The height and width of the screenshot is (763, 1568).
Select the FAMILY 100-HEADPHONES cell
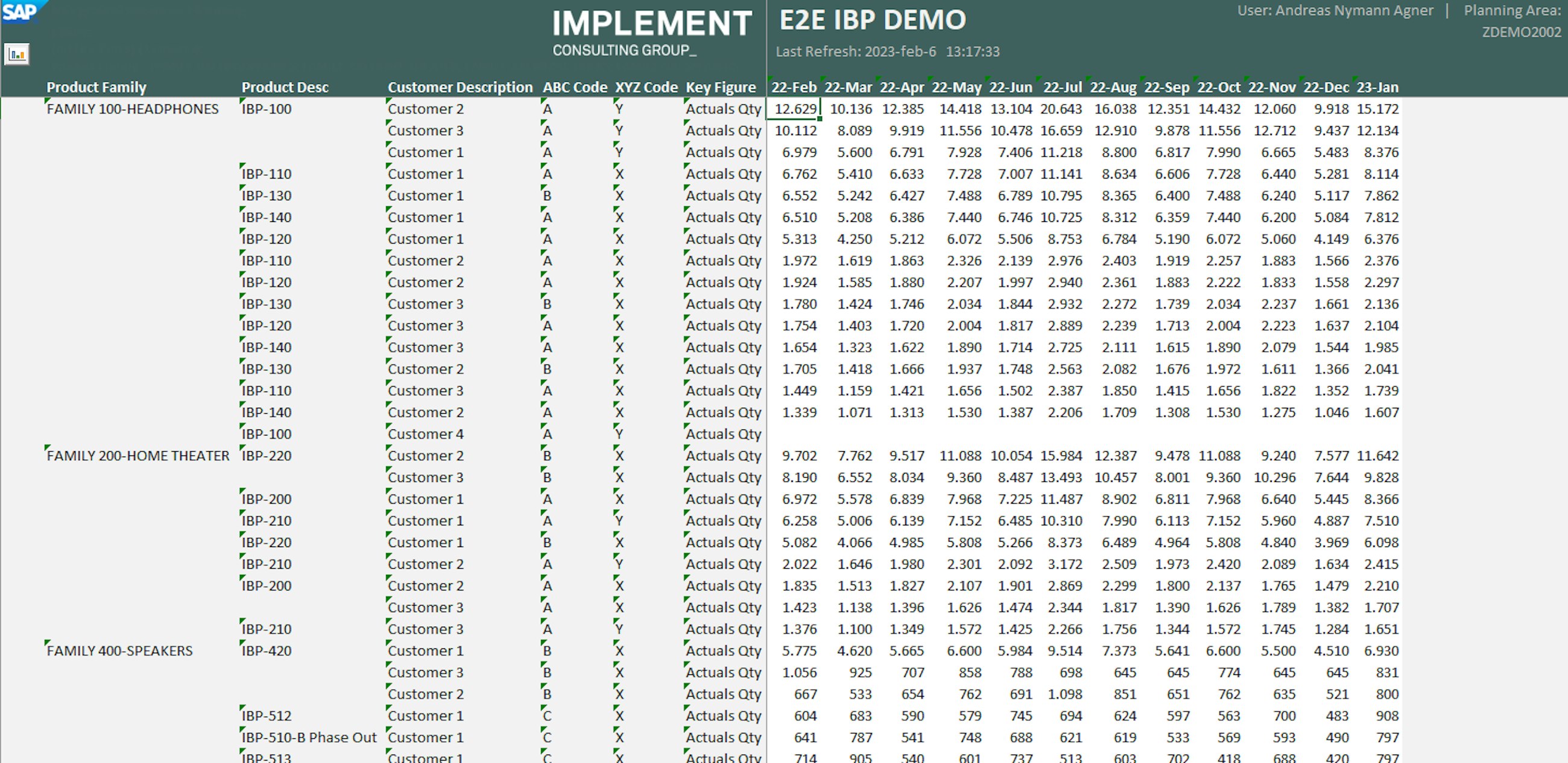pos(132,109)
